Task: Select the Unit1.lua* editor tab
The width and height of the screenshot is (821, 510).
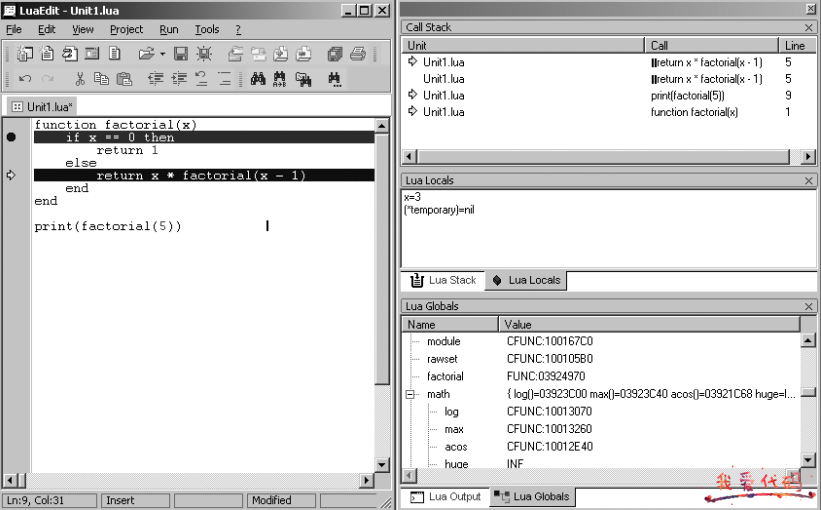Action: [x=42, y=107]
